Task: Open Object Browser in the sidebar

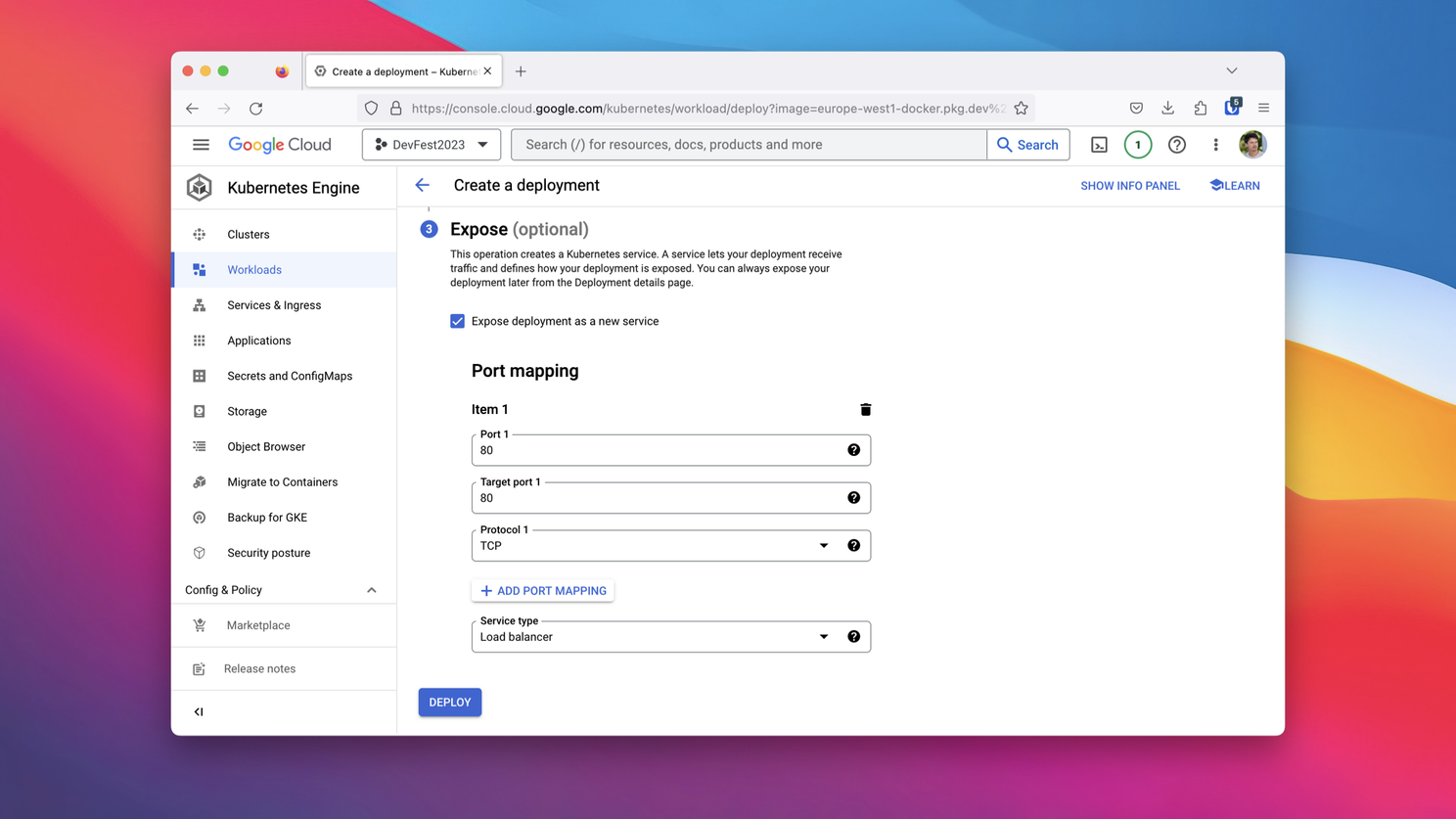Action: click(284, 446)
